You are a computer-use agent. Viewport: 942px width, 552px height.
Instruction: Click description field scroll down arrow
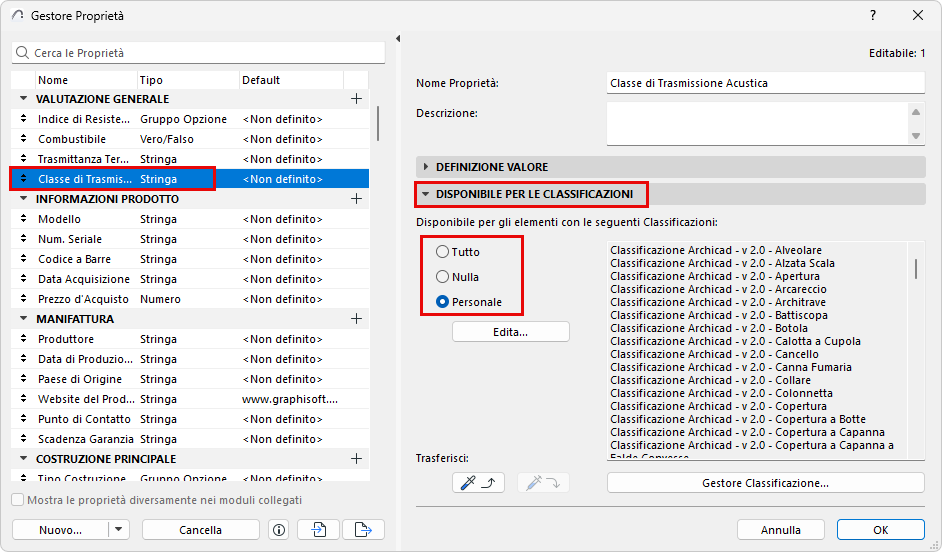click(916, 136)
